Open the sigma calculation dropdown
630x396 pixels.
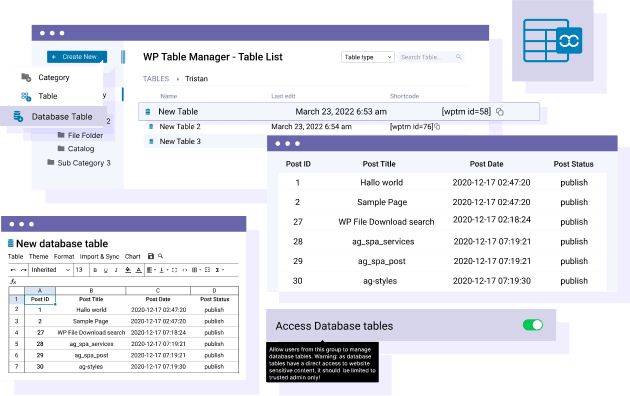(x=219, y=270)
